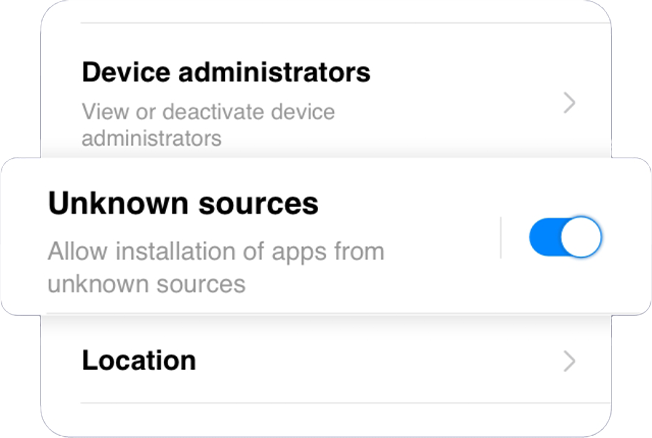This screenshot has width=652, height=438.
Task: Click the white knob on the Unknown sources switch
Action: click(582, 238)
